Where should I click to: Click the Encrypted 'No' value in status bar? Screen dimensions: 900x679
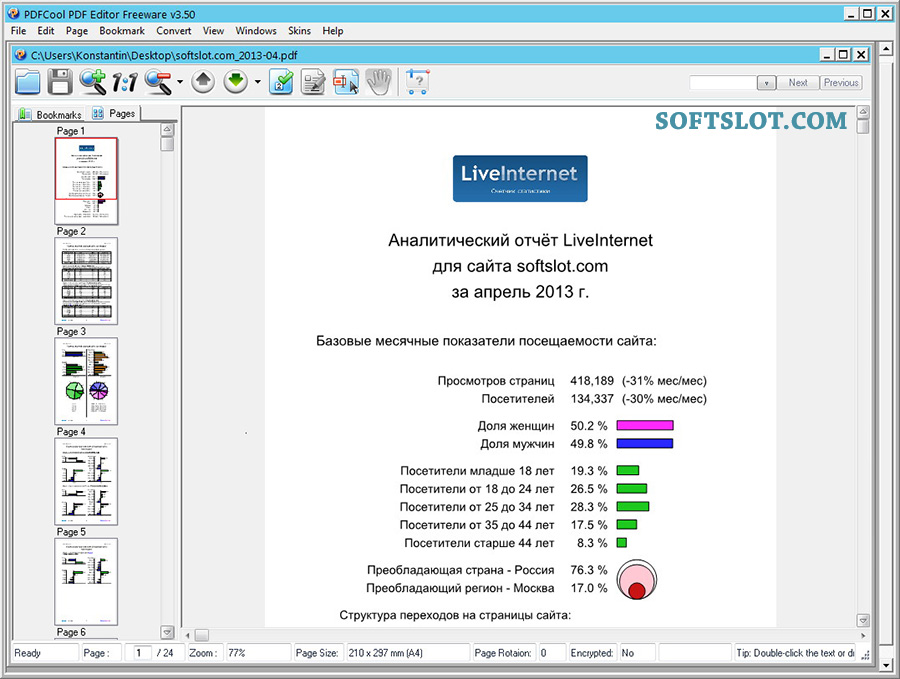(x=628, y=653)
